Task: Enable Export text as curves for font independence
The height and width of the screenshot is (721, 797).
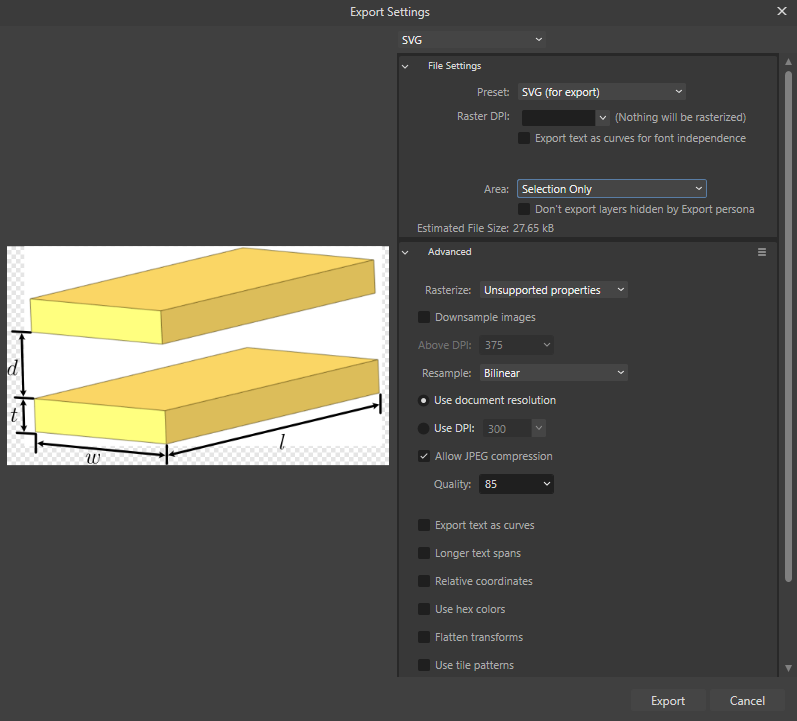Action: coord(524,139)
